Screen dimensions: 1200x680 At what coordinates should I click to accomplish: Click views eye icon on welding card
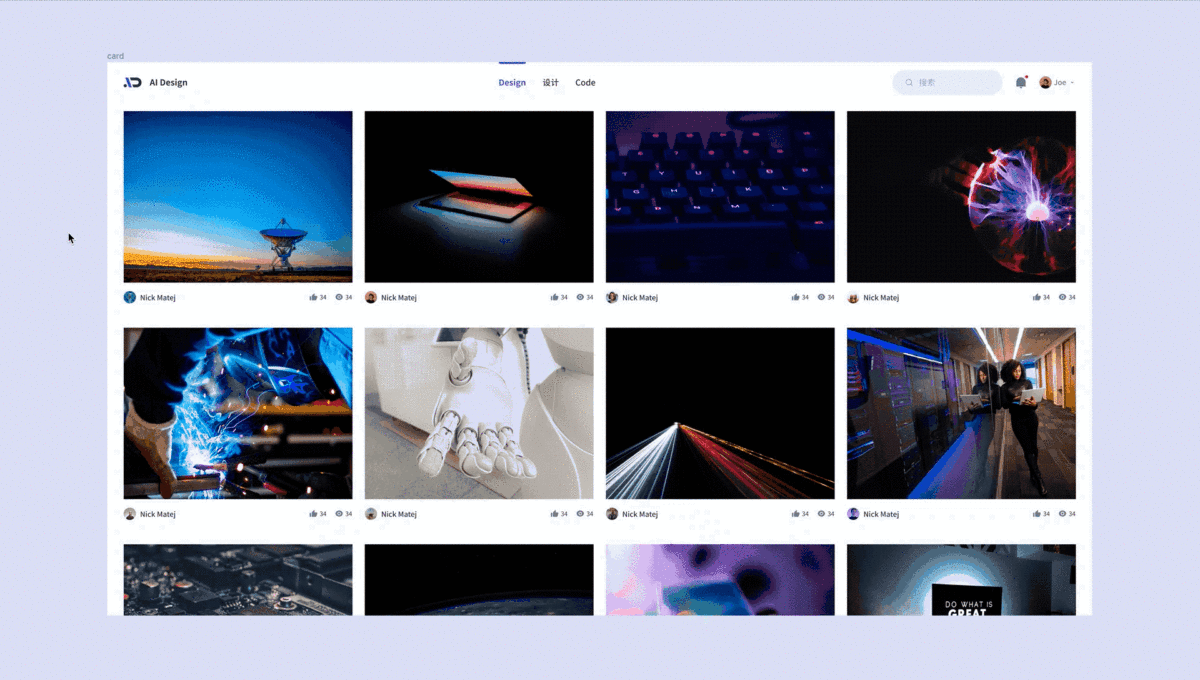pyautogui.click(x=339, y=514)
